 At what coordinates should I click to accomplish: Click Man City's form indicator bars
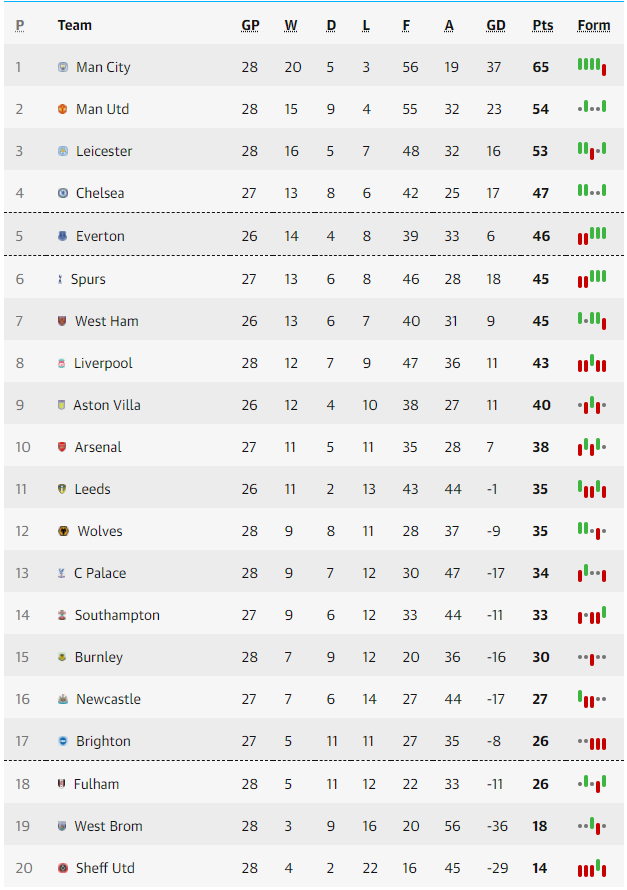click(x=592, y=66)
